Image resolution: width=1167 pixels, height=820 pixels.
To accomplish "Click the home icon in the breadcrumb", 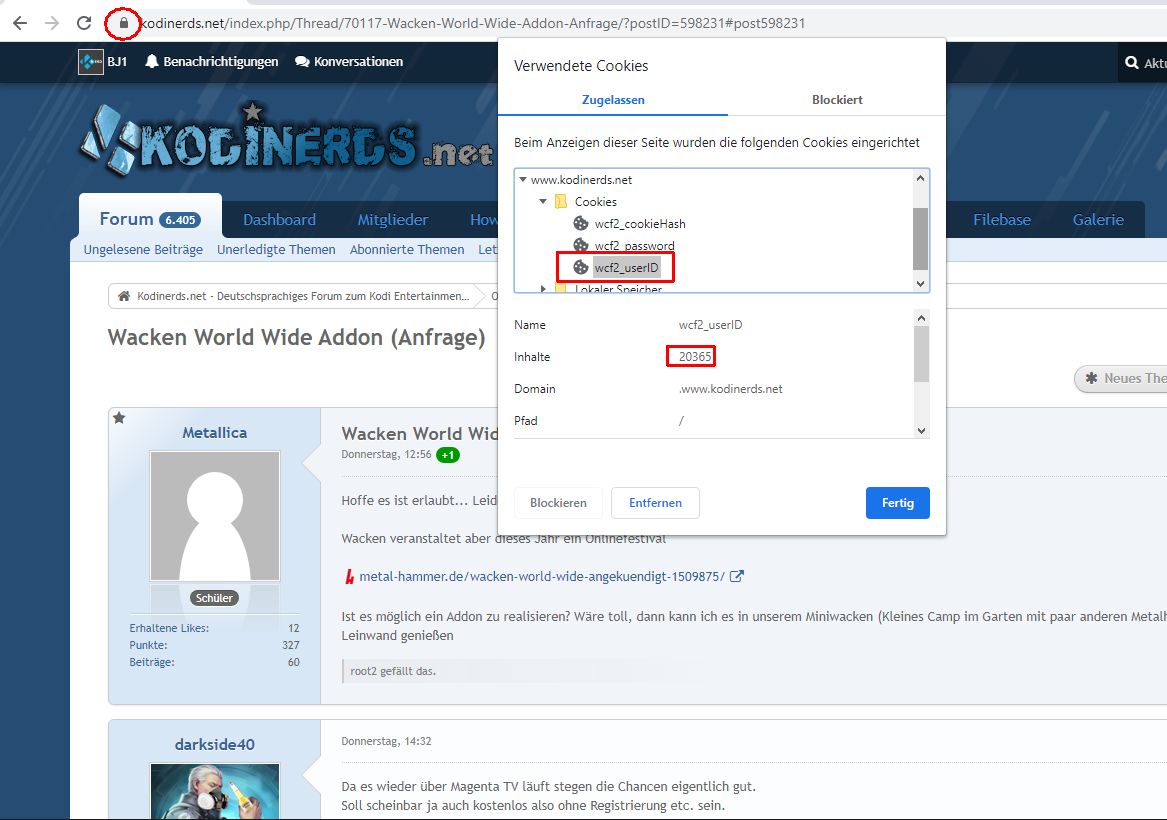I will coord(124,296).
